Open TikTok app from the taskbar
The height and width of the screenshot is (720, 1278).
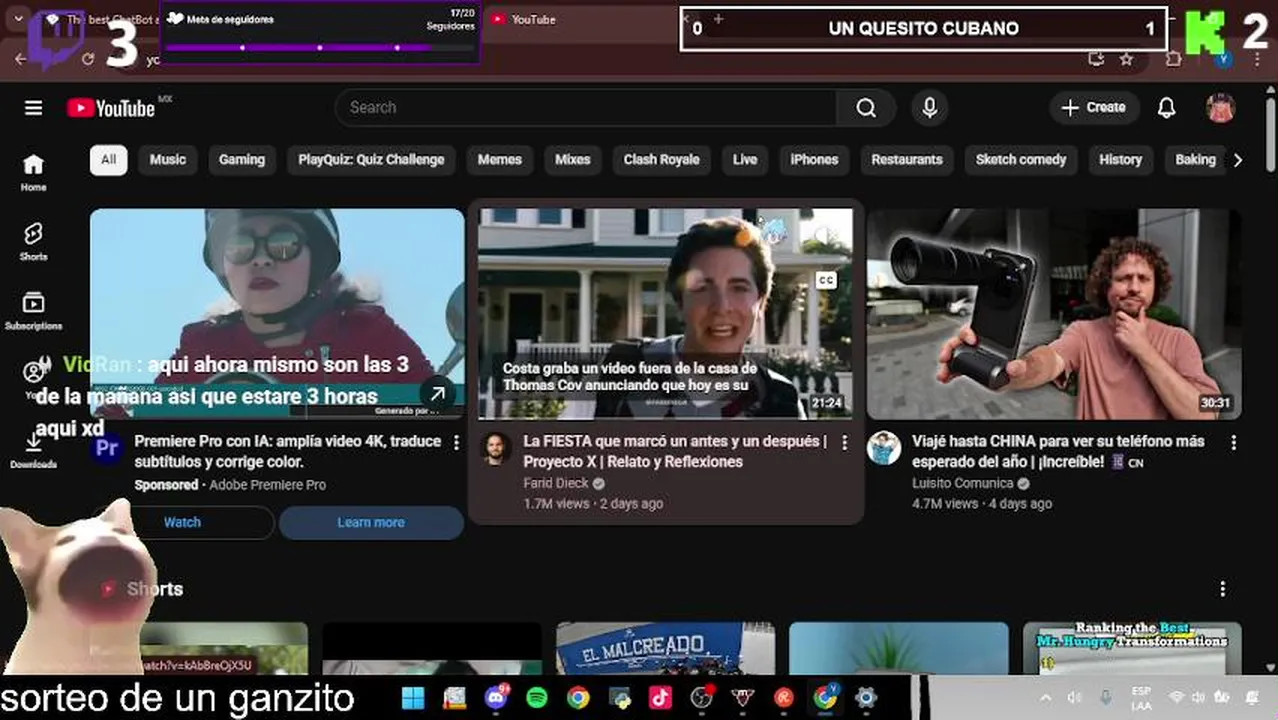click(x=660, y=697)
